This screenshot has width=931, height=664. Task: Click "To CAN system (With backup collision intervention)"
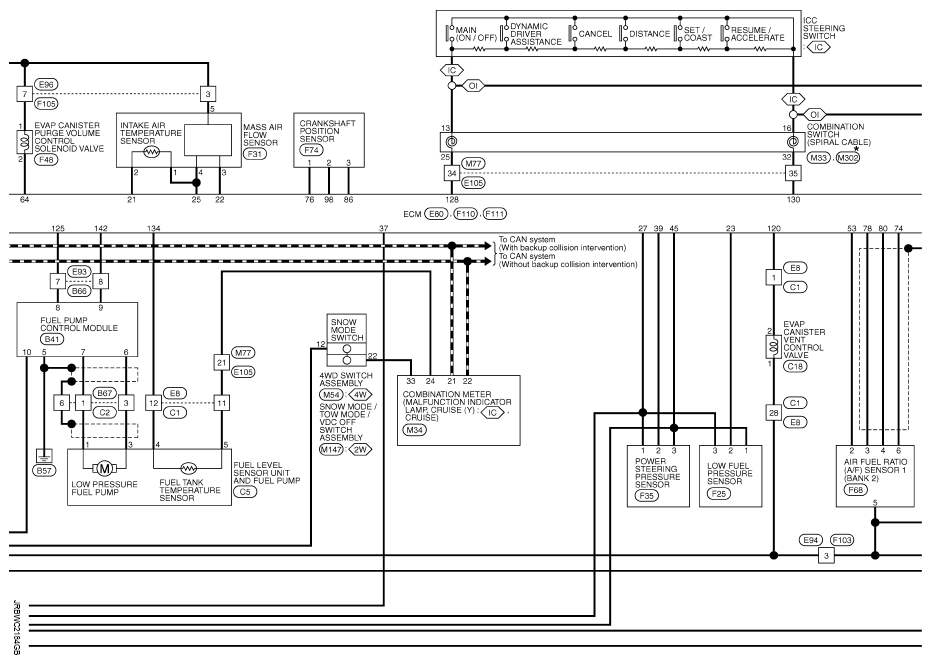(x=567, y=241)
